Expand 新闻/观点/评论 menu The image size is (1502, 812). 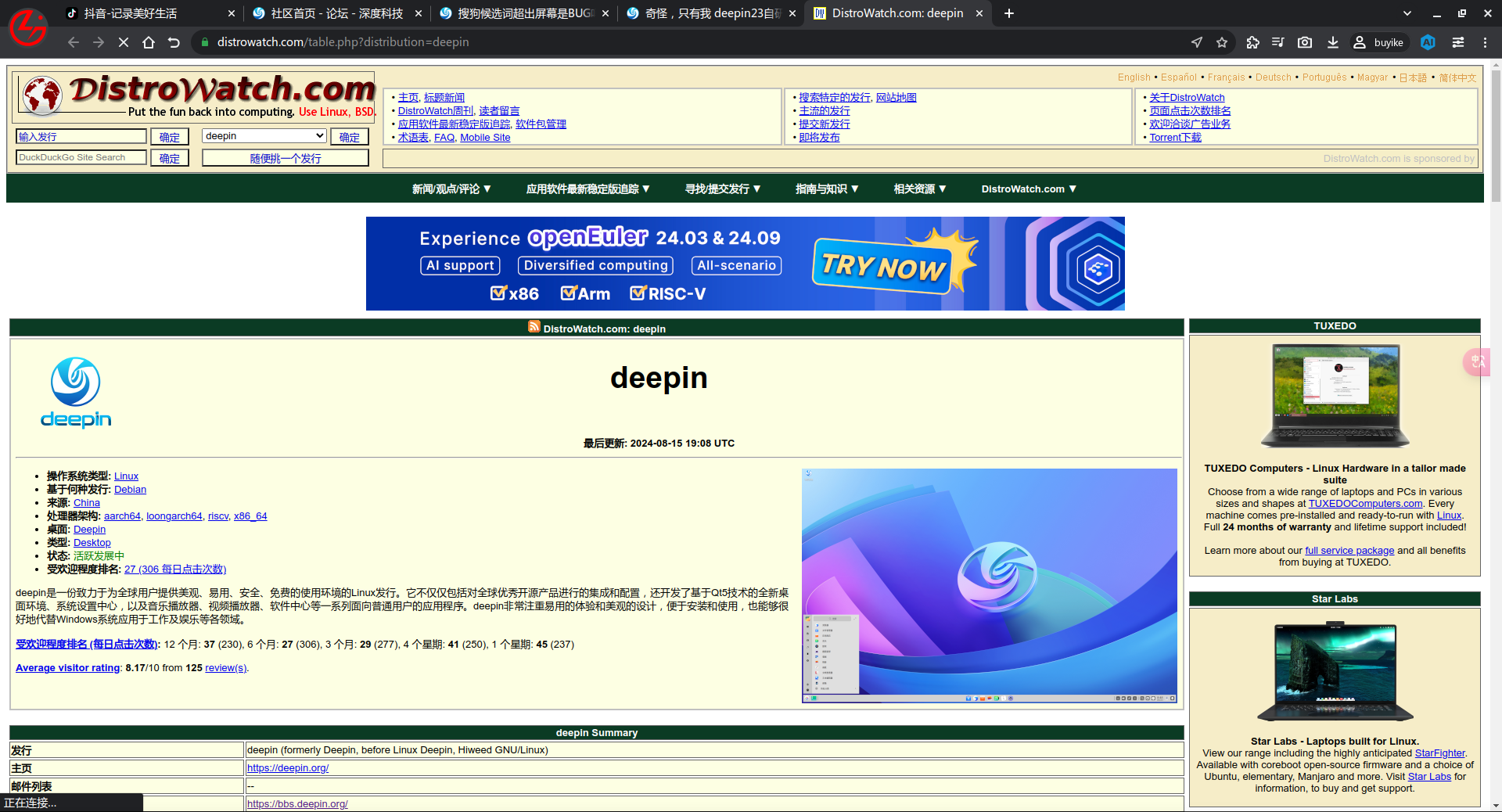pyautogui.click(x=451, y=189)
